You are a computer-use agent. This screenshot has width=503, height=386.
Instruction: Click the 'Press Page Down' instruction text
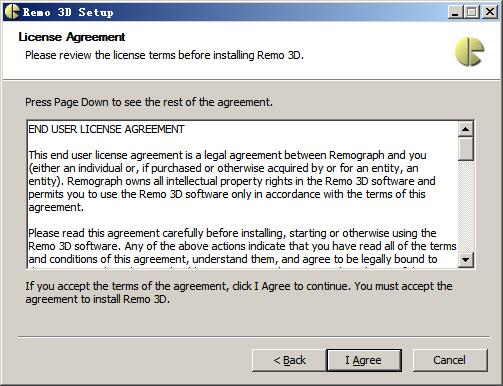click(x=149, y=102)
